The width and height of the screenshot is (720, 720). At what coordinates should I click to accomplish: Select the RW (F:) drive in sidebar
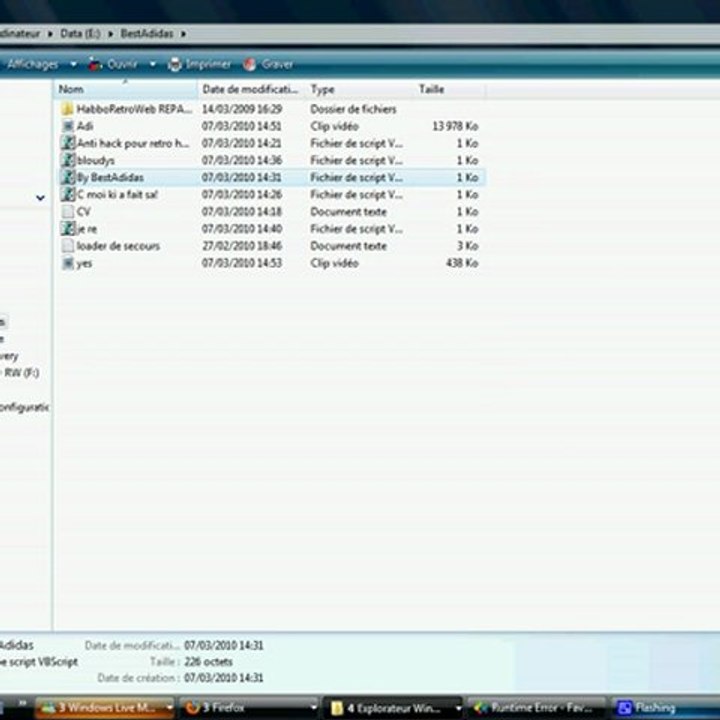click(20, 372)
